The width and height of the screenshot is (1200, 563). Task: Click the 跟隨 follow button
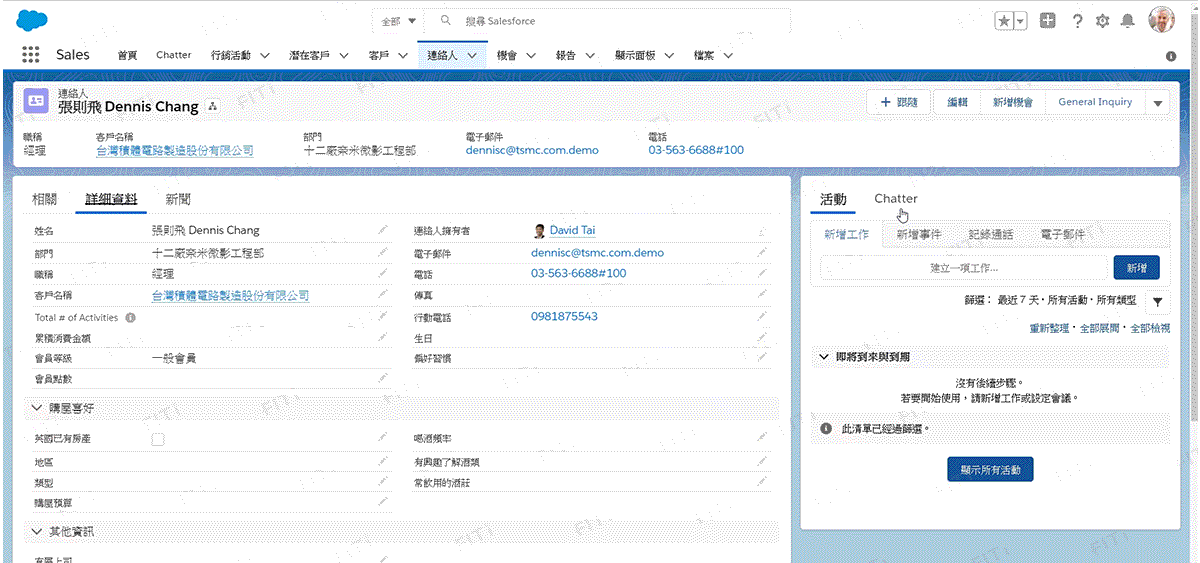(899, 102)
